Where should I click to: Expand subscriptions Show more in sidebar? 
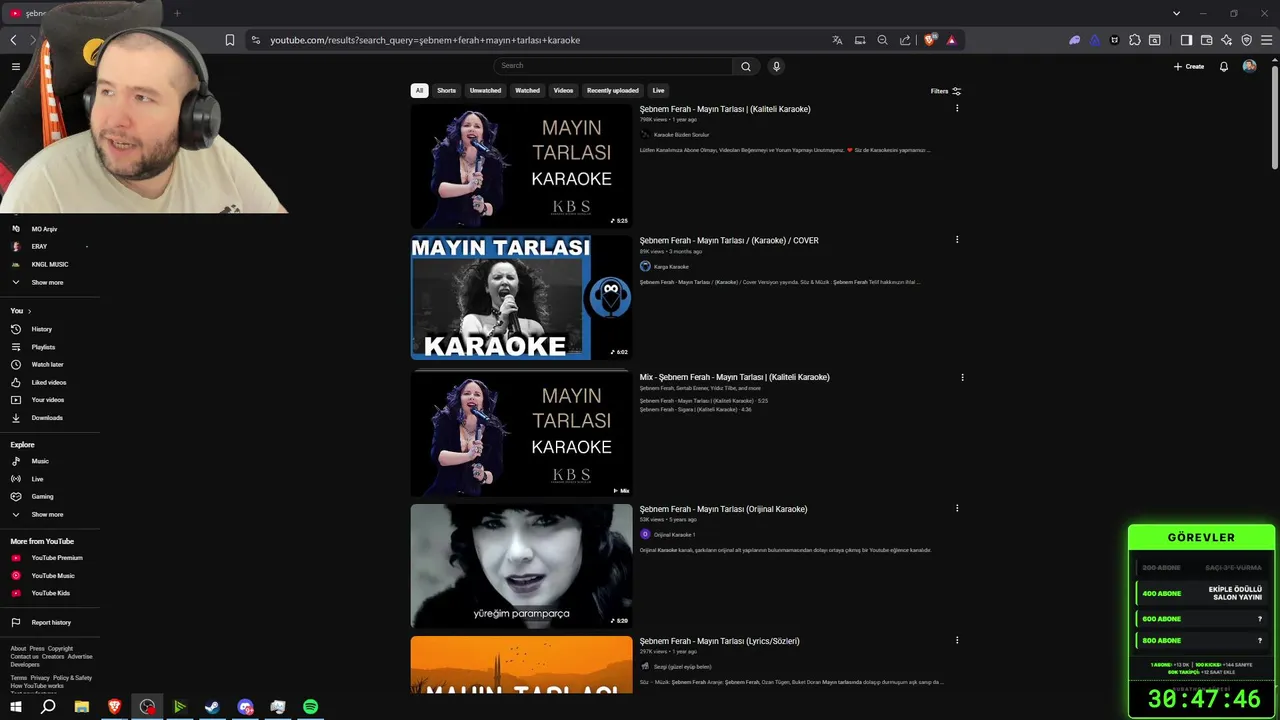(x=47, y=282)
